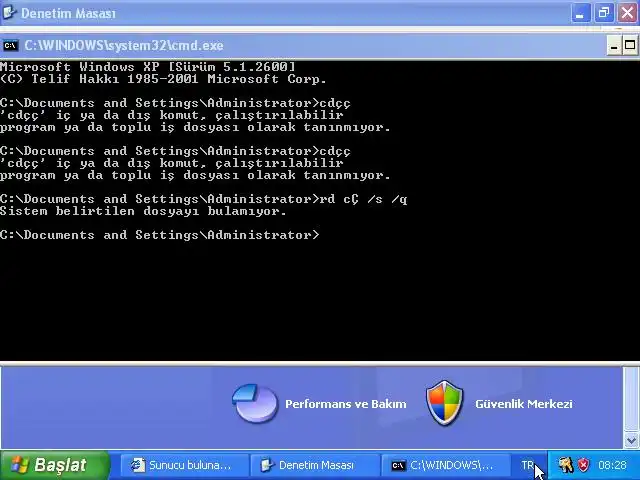Viewport: 640px width, 480px height.
Task: Select the C:\WINDOWS cmd taskbar button
Action: [x=445, y=465]
